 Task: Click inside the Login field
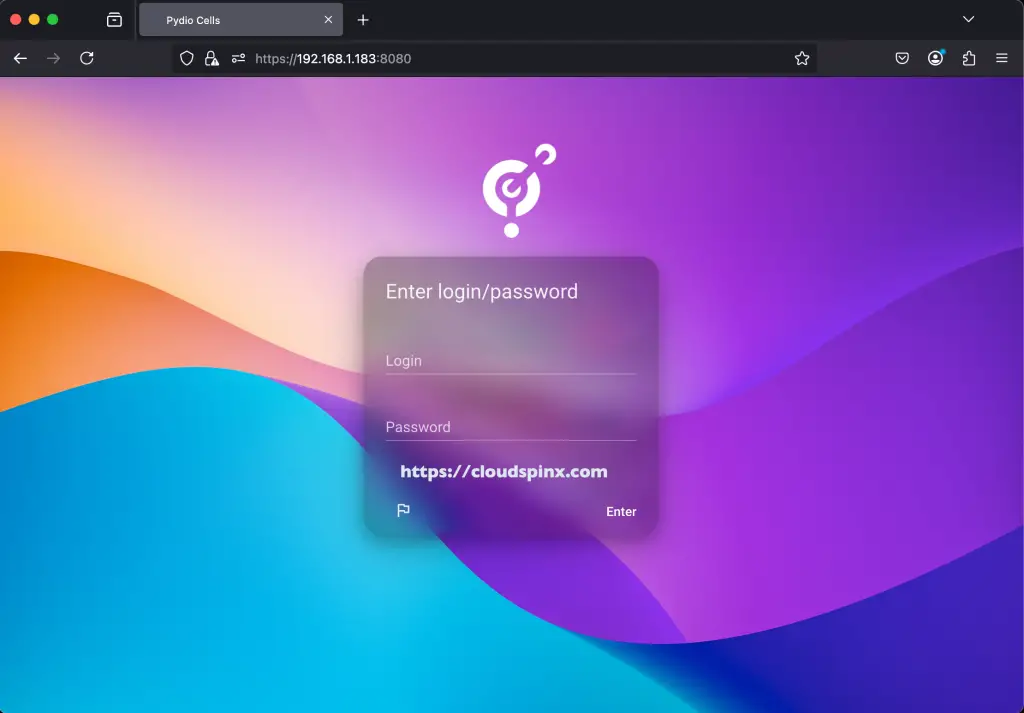coord(510,361)
